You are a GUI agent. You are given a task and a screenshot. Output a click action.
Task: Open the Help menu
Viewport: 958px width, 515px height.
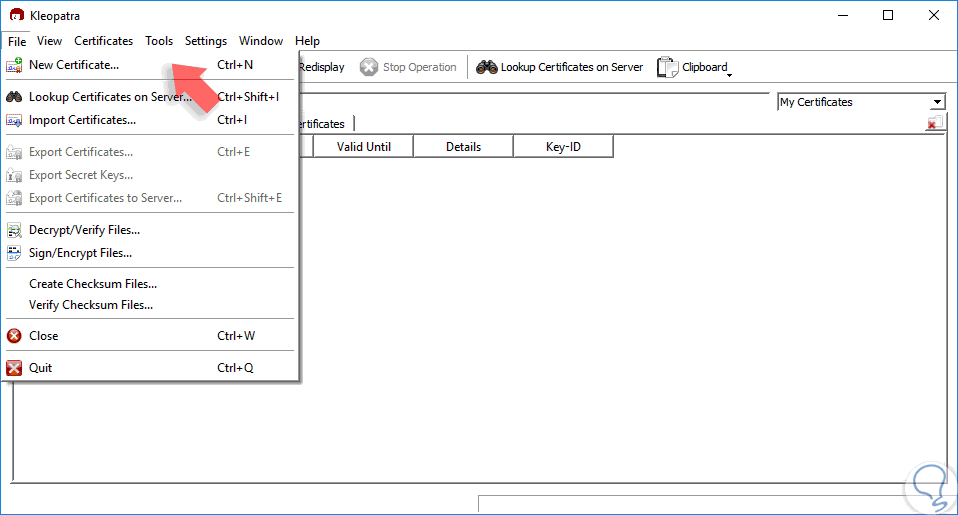[307, 41]
